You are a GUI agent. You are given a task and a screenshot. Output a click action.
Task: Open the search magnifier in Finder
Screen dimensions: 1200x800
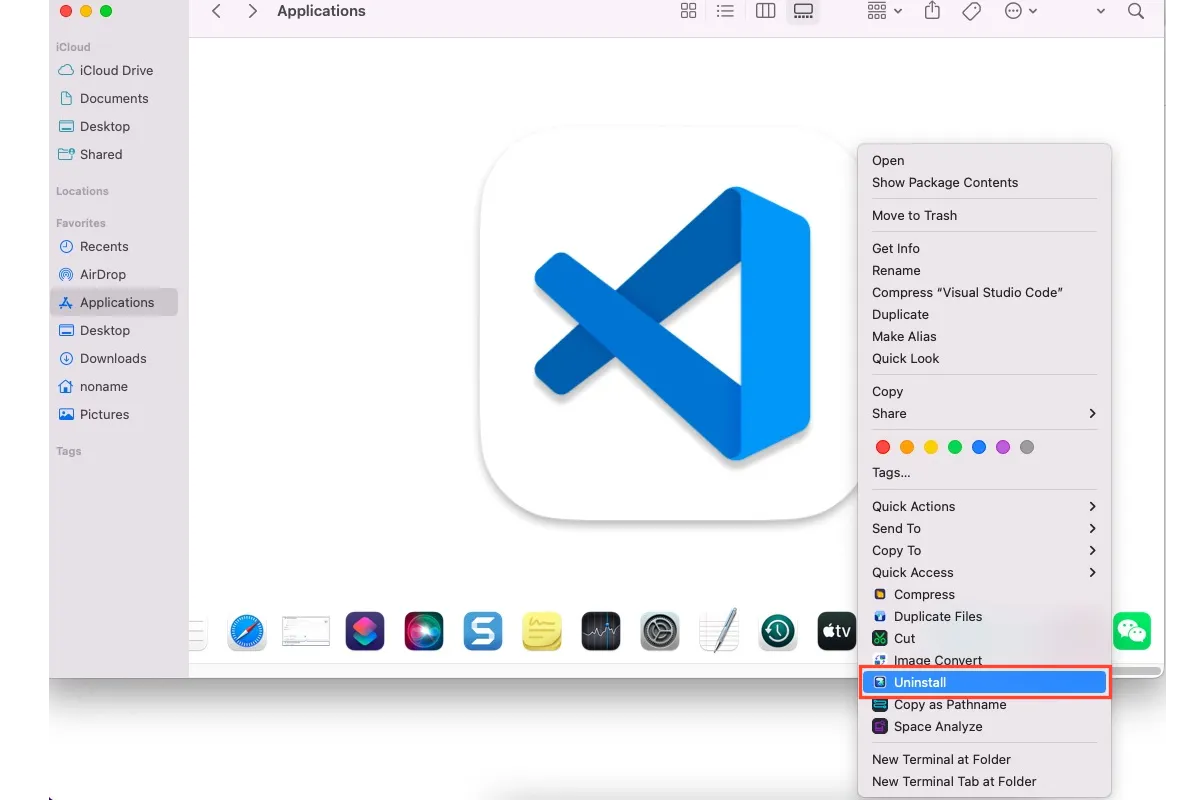(x=1136, y=11)
